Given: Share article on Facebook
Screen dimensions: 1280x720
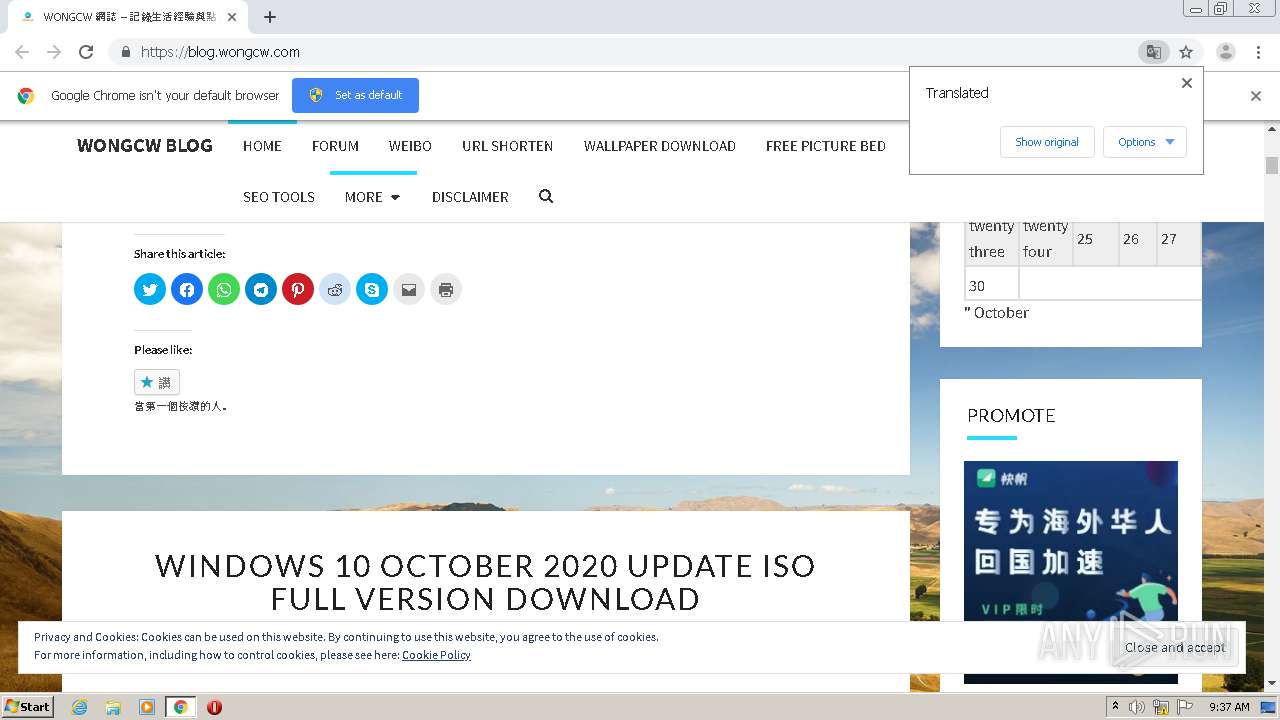Looking at the screenshot, I should point(187,290).
